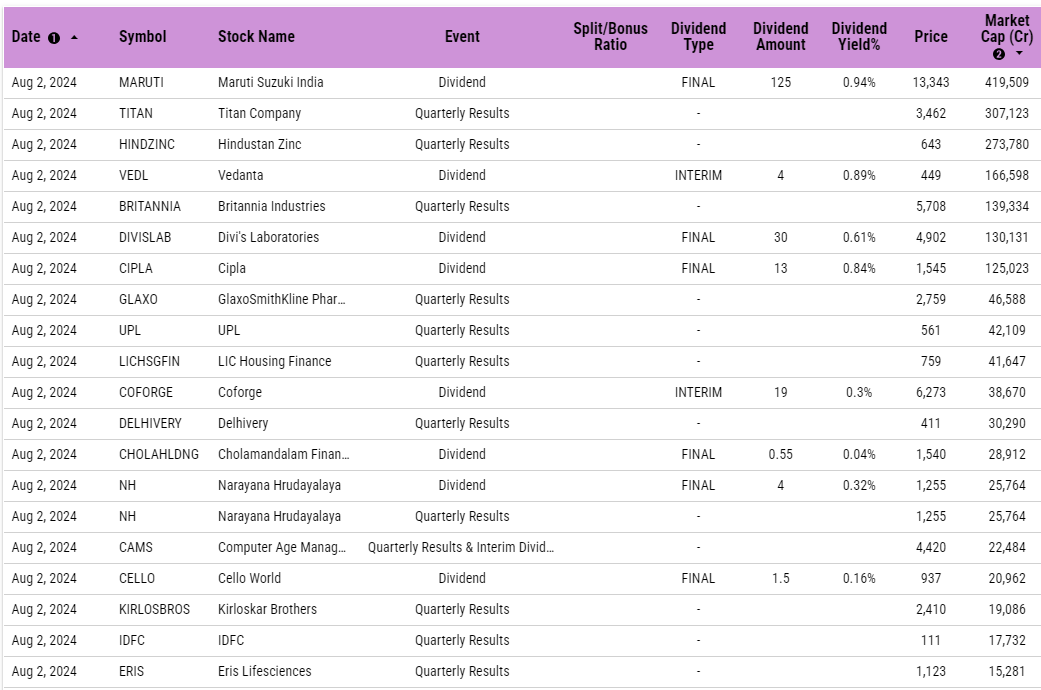Sort by Split/Bonus Ratio column header
This screenshot has width=1041, height=690.
point(610,37)
